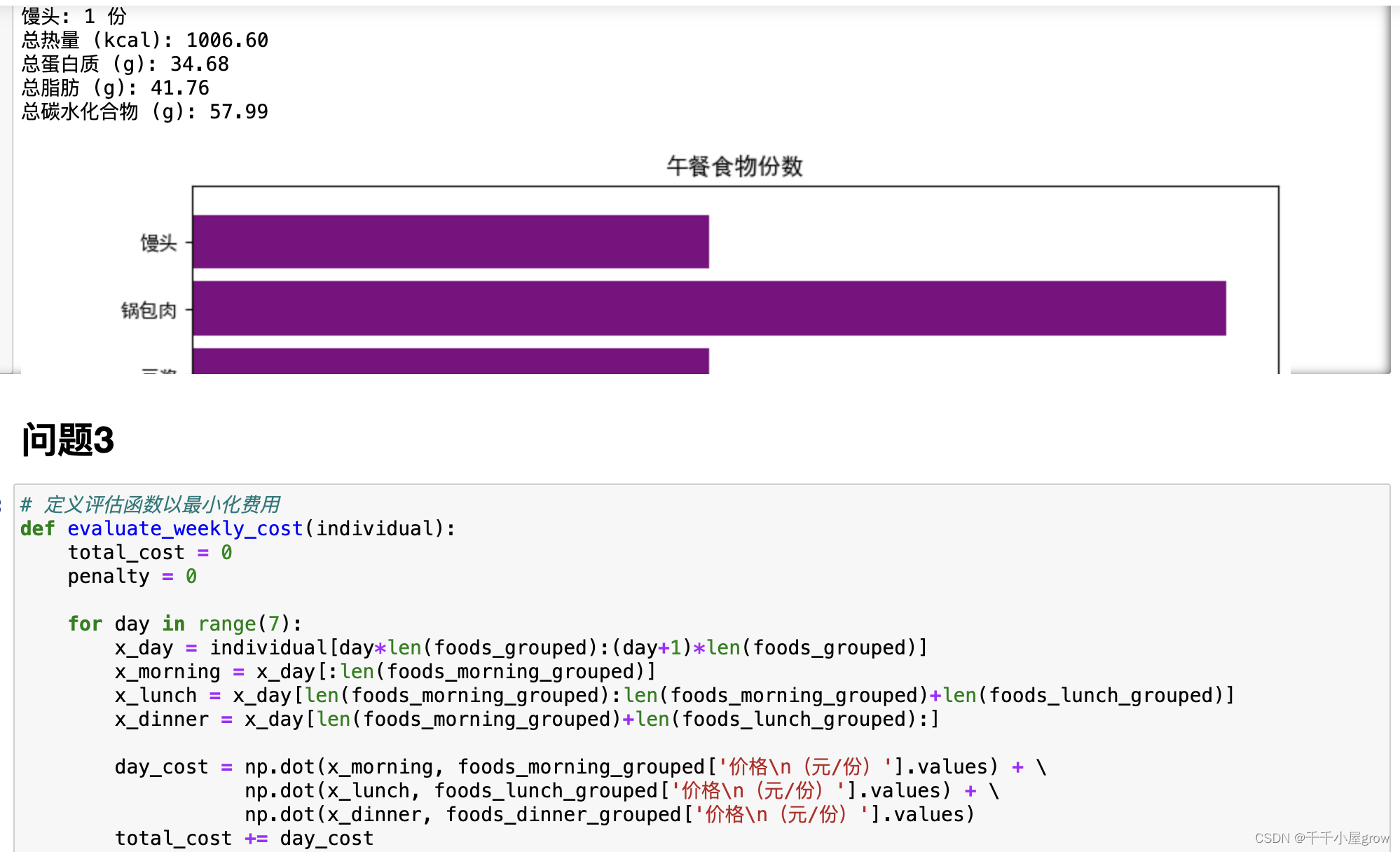This screenshot has height=852, width=1400.
Task: Click the 总脂肪 (g) output line
Action: (116, 88)
